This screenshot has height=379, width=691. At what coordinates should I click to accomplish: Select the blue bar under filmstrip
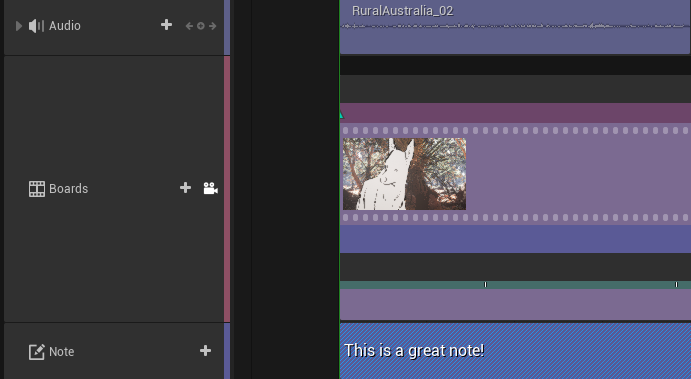click(515, 239)
